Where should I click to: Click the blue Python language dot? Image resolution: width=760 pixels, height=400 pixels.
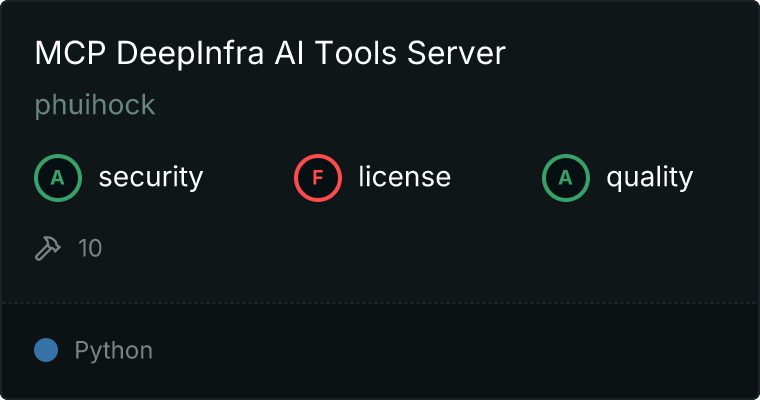coord(46,351)
